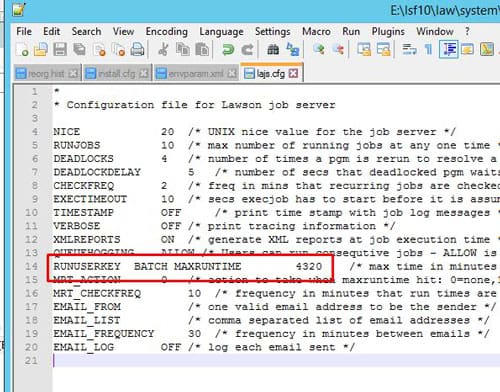Toggle Show All Characters pilcrow icon

tap(429, 50)
